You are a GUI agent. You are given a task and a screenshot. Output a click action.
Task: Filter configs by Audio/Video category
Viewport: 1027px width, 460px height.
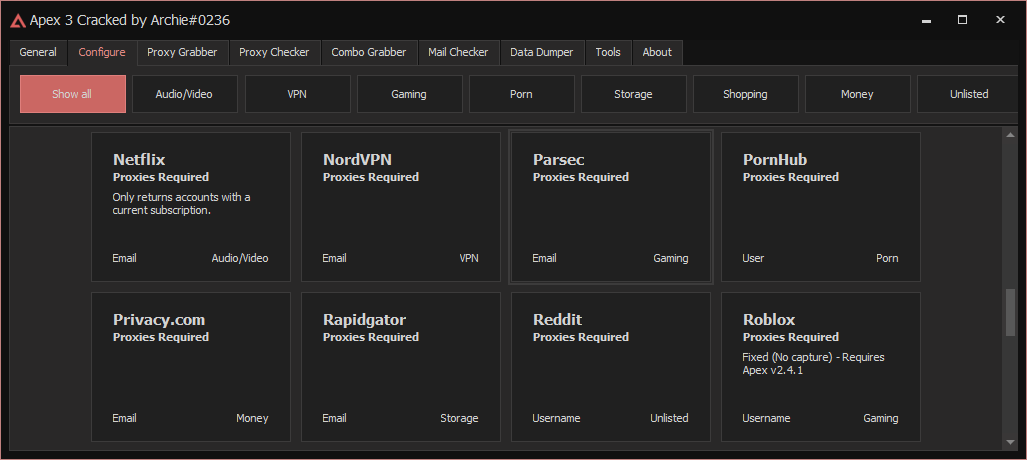(184, 94)
